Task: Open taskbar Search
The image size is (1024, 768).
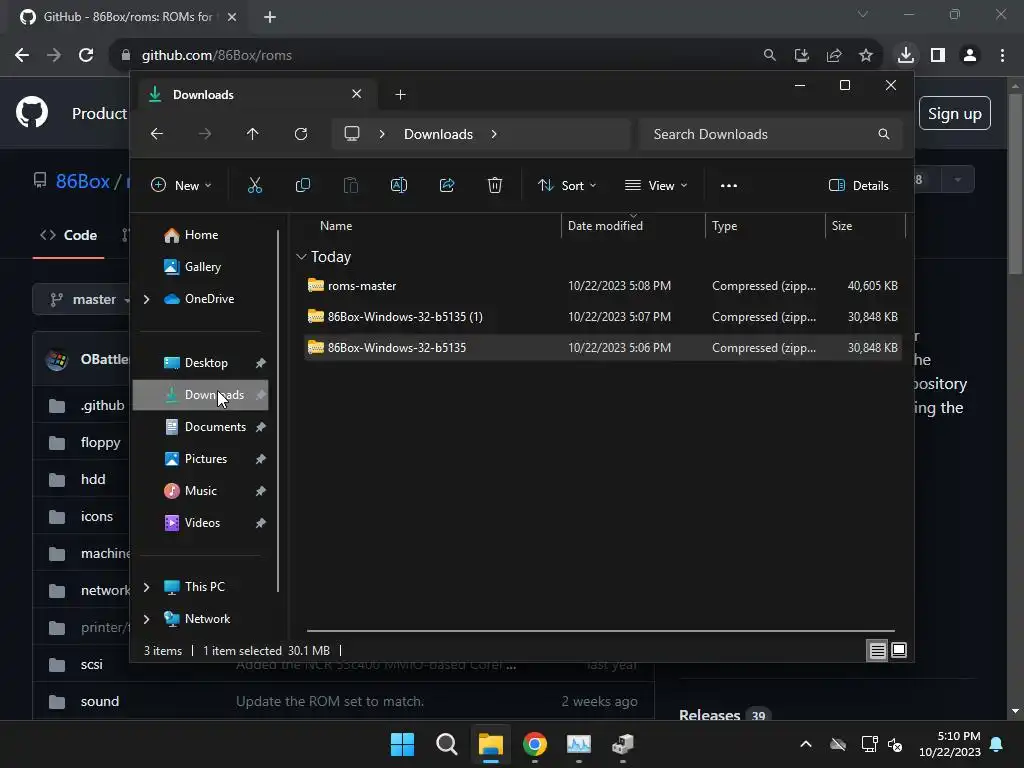Action: pos(447,744)
